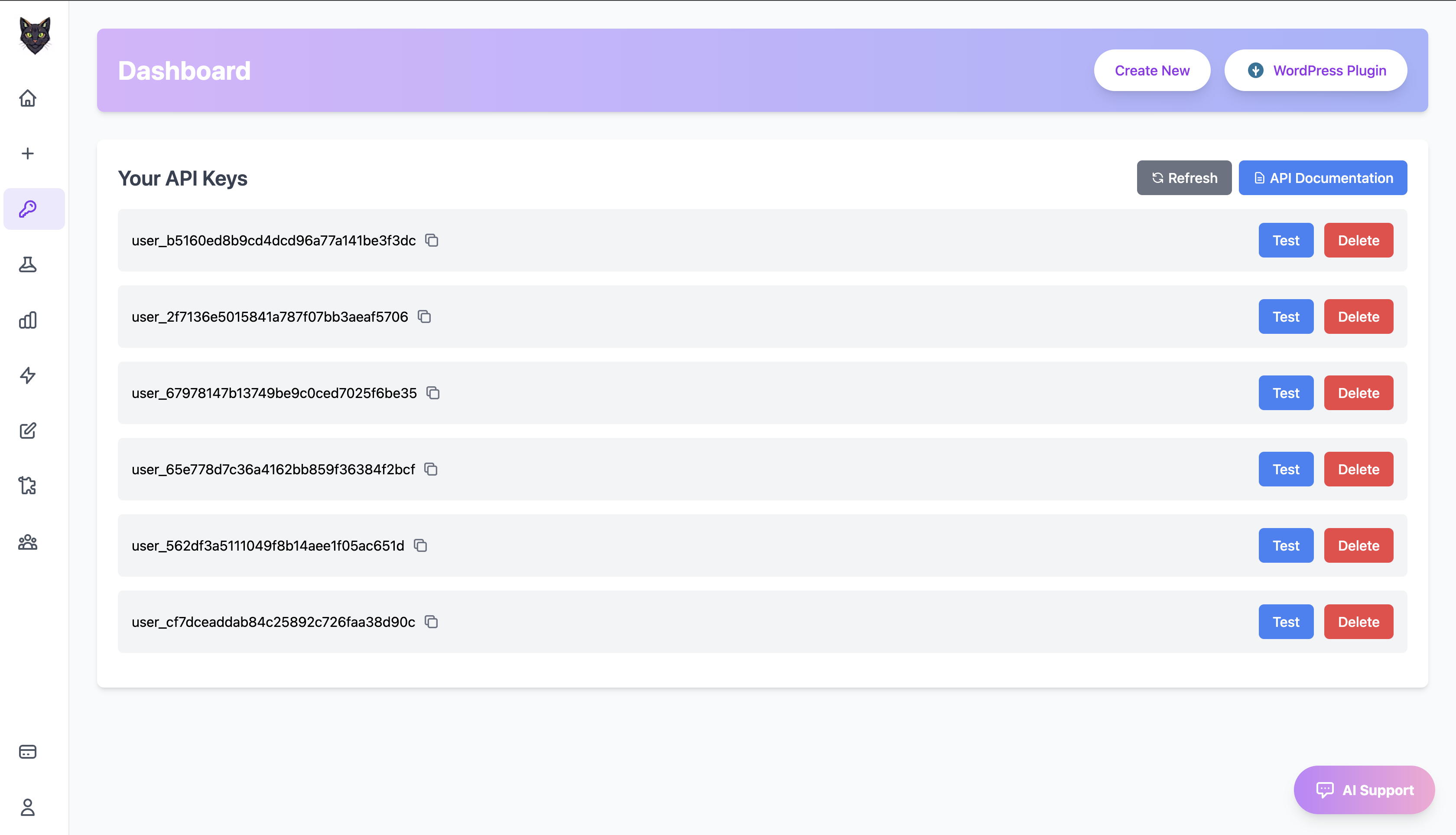Refresh the API keys list

[1184, 178]
